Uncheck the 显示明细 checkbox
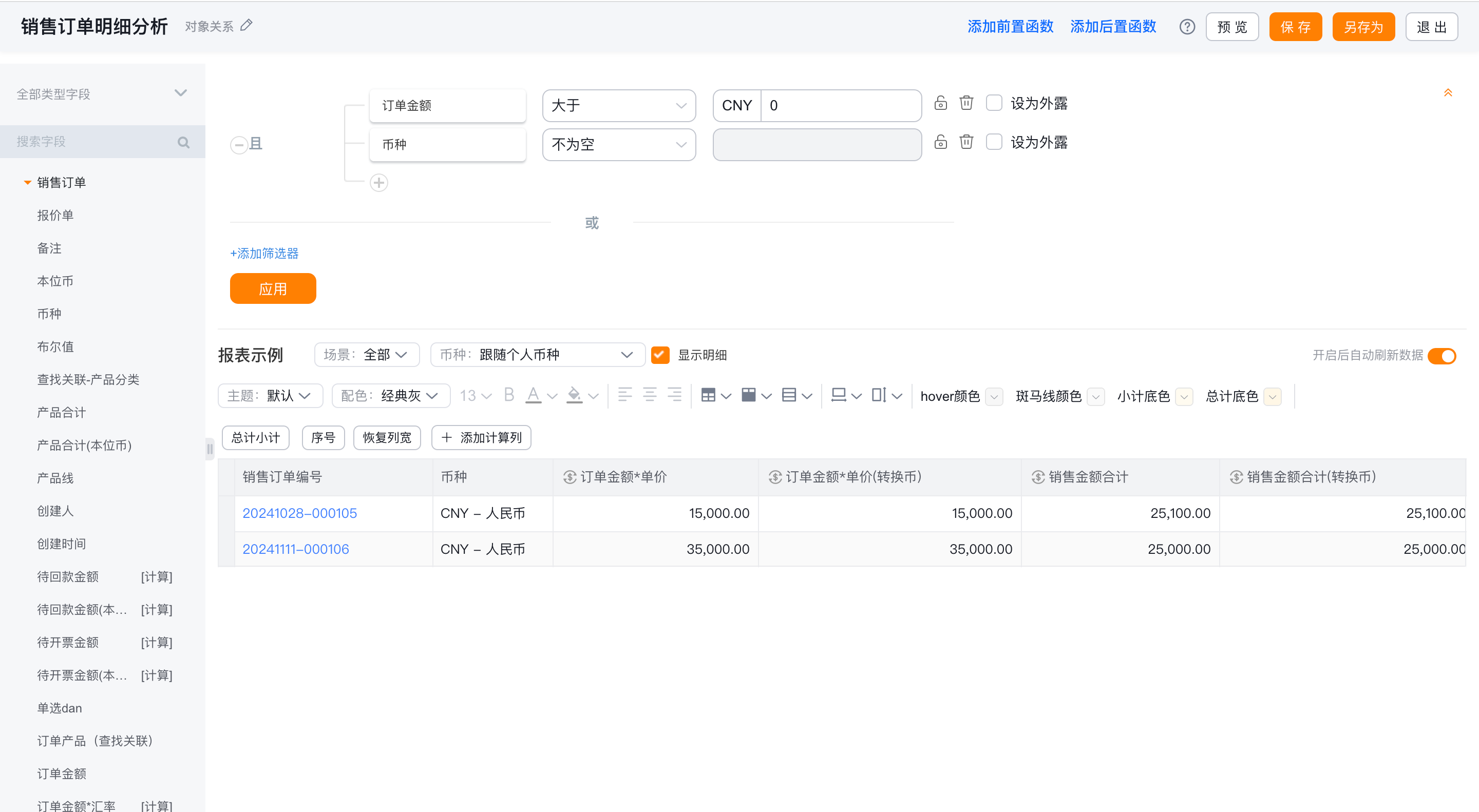1479x812 pixels. (x=660, y=355)
